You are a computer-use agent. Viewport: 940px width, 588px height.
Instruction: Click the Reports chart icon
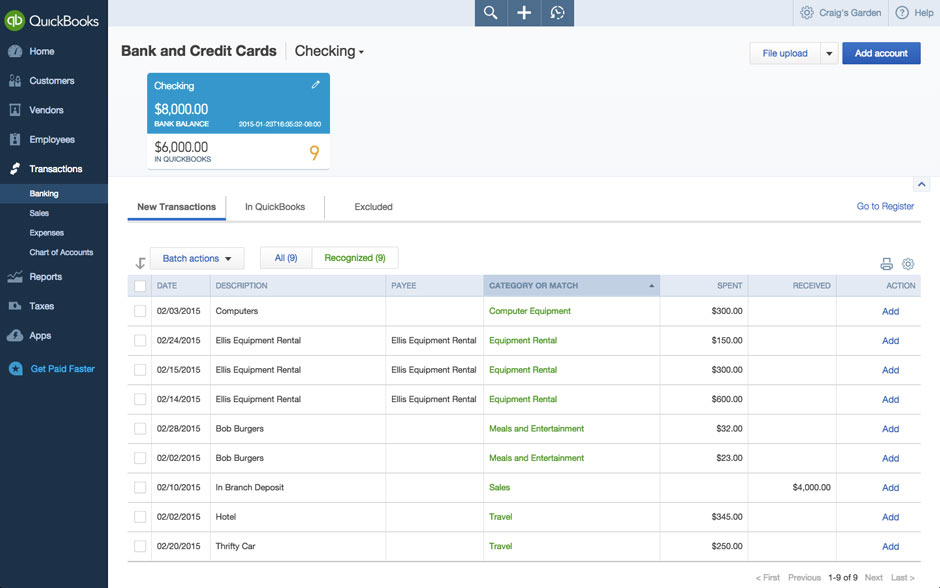point(15,277)
